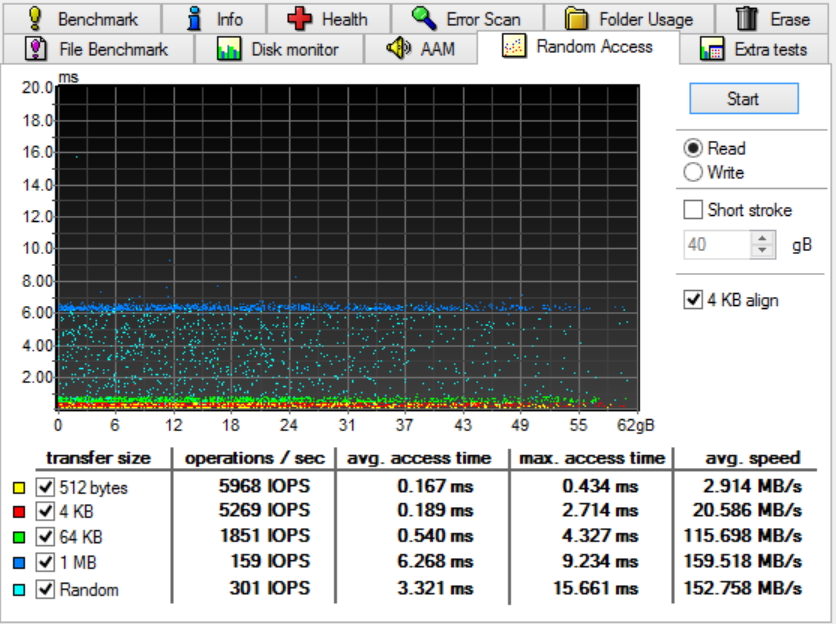Screen dimensions: 836x624
Task: Switch to the Info tab
Action: tap(214, 19)
